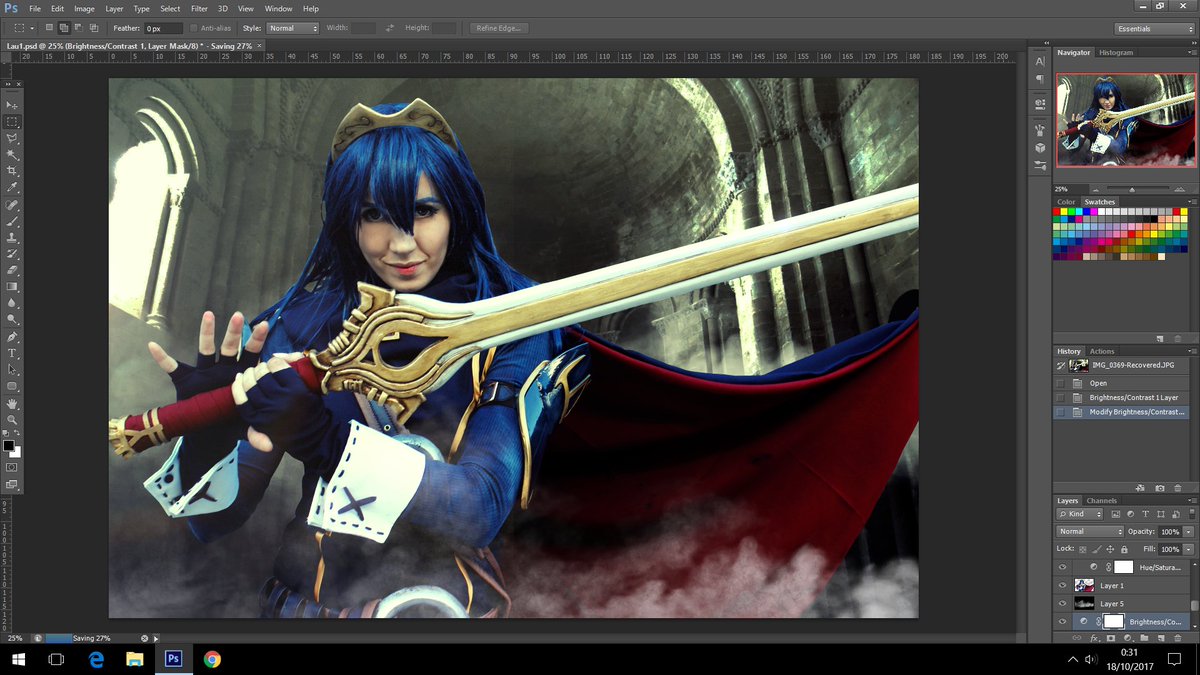
Task: Select the Move tool
Action: (12, 105)
